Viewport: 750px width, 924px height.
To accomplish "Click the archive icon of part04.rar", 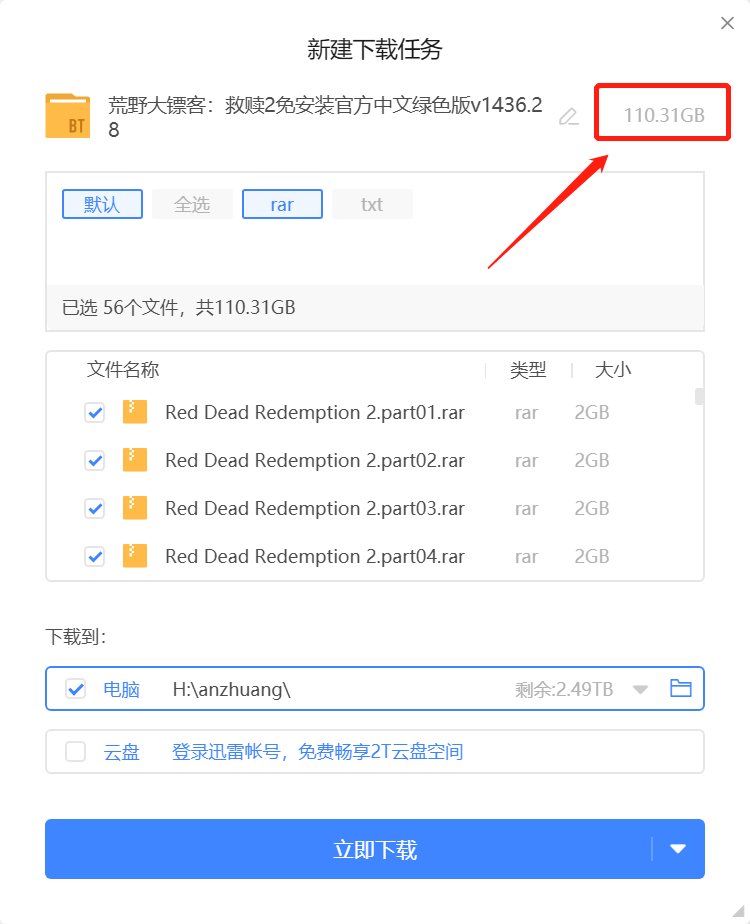I will (134, 556).
